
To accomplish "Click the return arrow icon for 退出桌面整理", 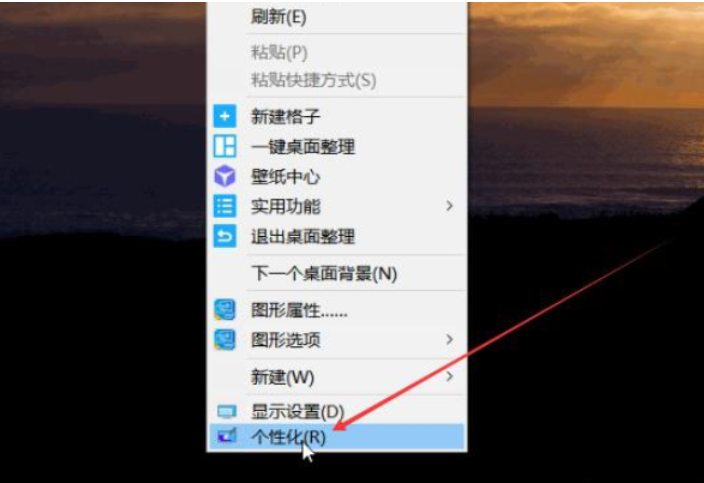I will (224, 236).
